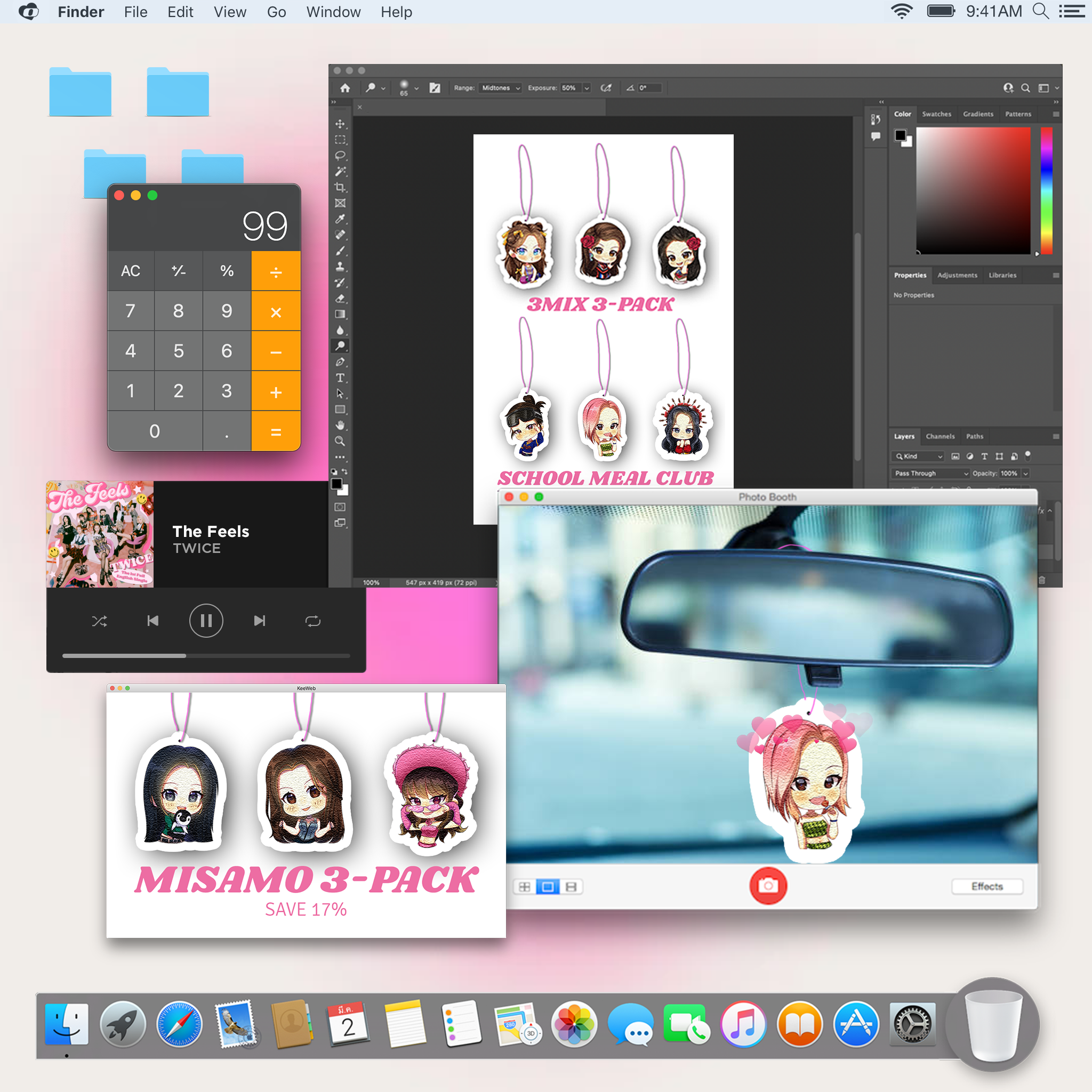1092x1092 pixels.
Task: Switch to the Swatches tab
Action: pyautogui.click(x=936, y=114)
